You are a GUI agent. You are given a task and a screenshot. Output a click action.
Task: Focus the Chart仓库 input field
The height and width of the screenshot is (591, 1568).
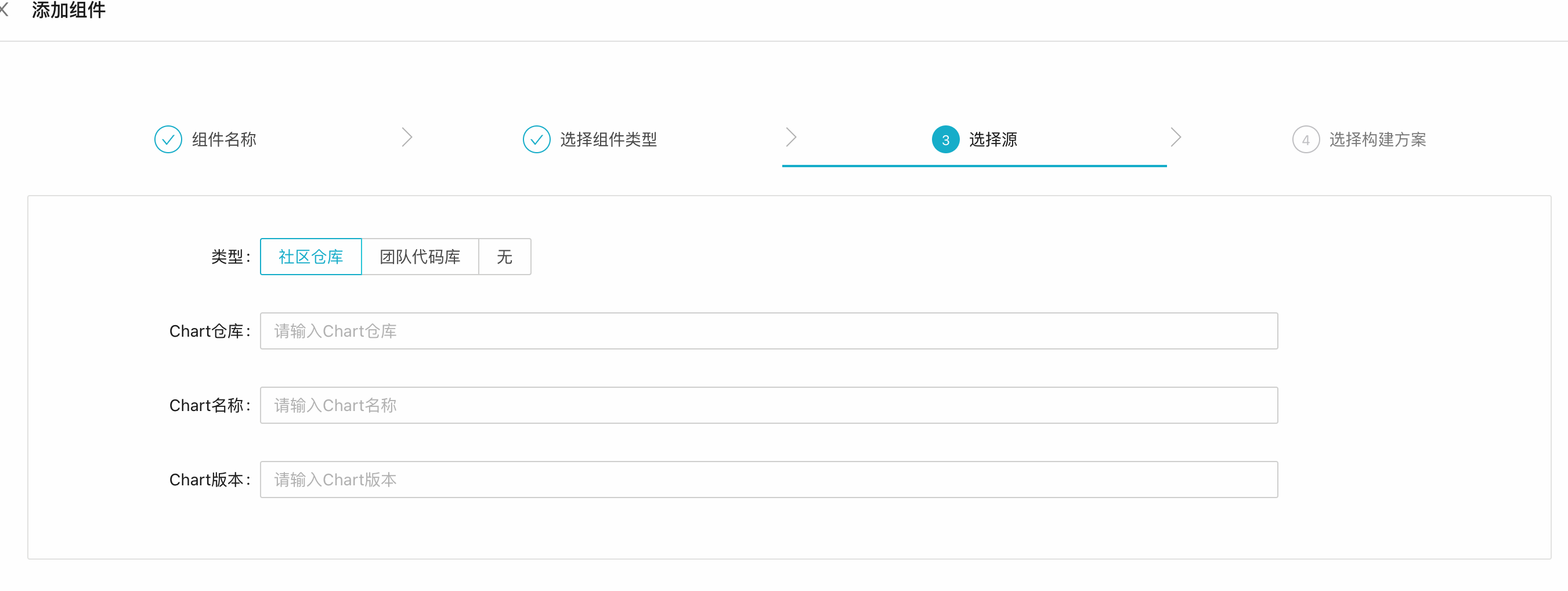(769, 331)
